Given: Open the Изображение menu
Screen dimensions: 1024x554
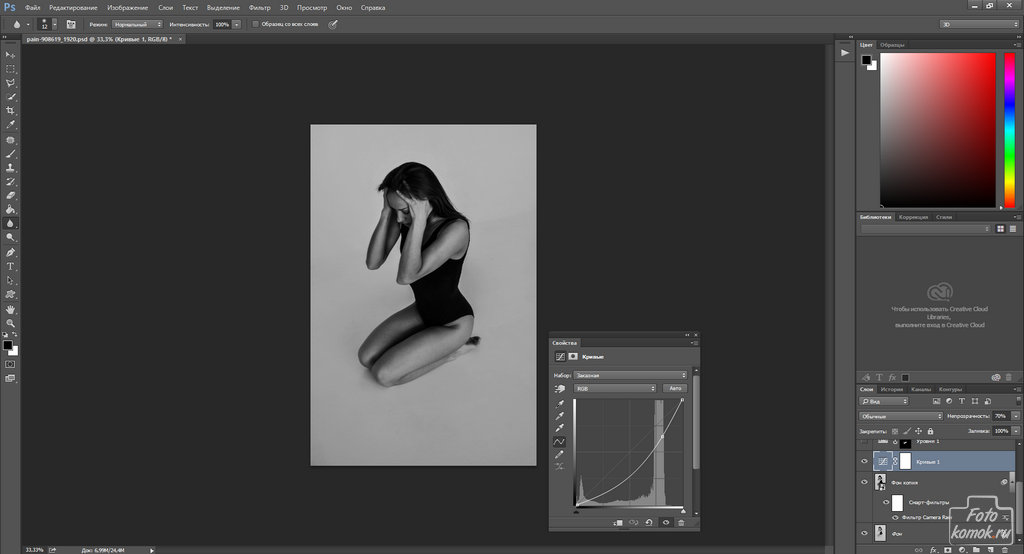Looking at the screenshot, I should pos(127,8).
